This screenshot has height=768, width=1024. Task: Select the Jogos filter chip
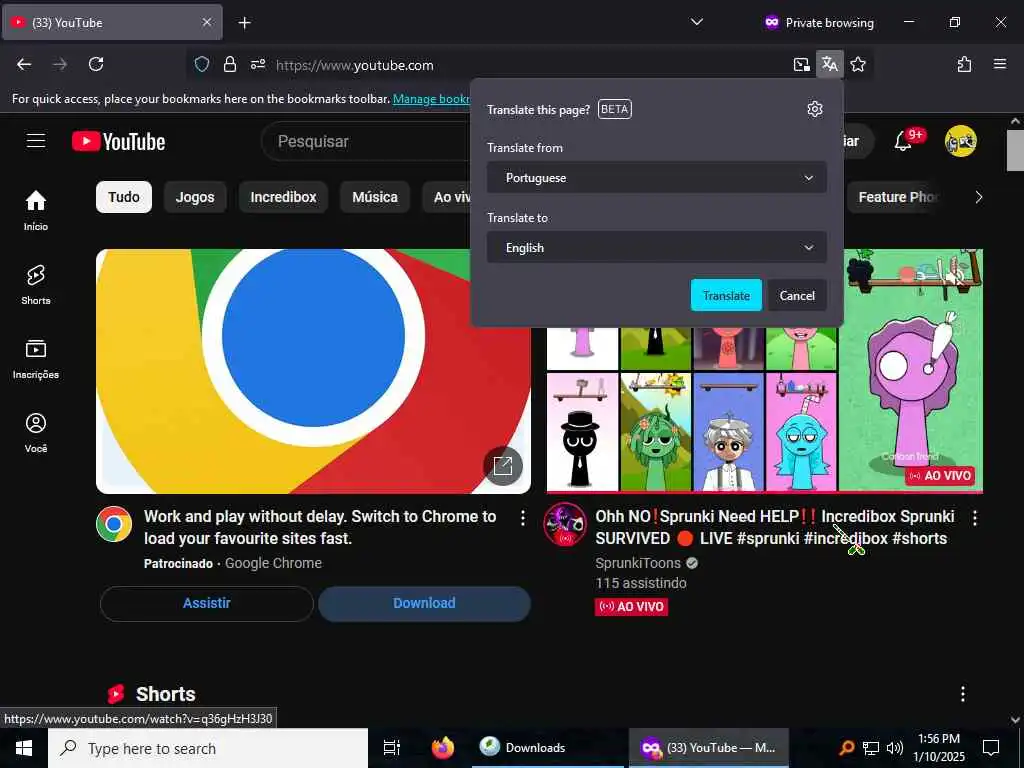pos(195,197)
